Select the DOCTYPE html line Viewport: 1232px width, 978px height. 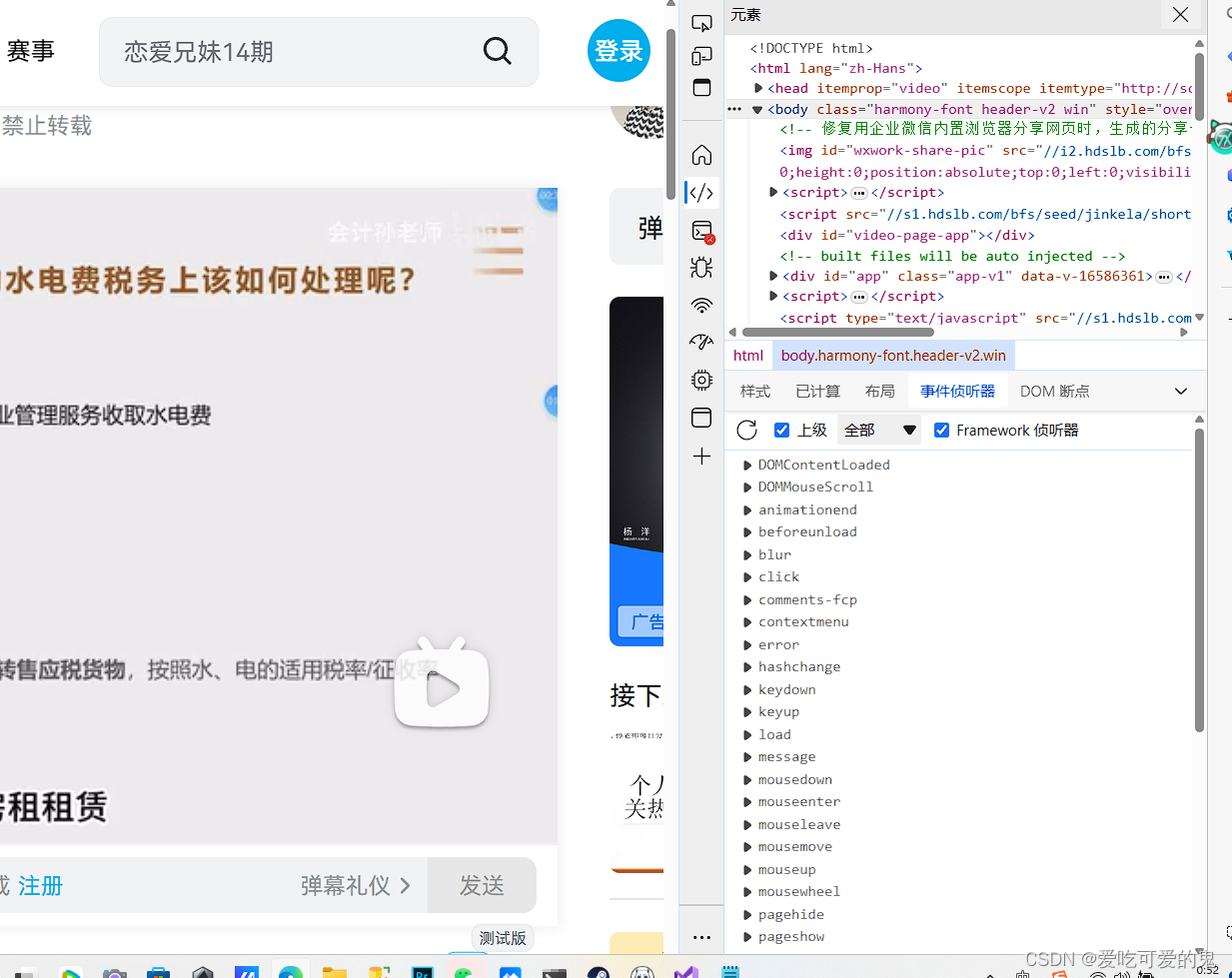(x=811, y=48)
